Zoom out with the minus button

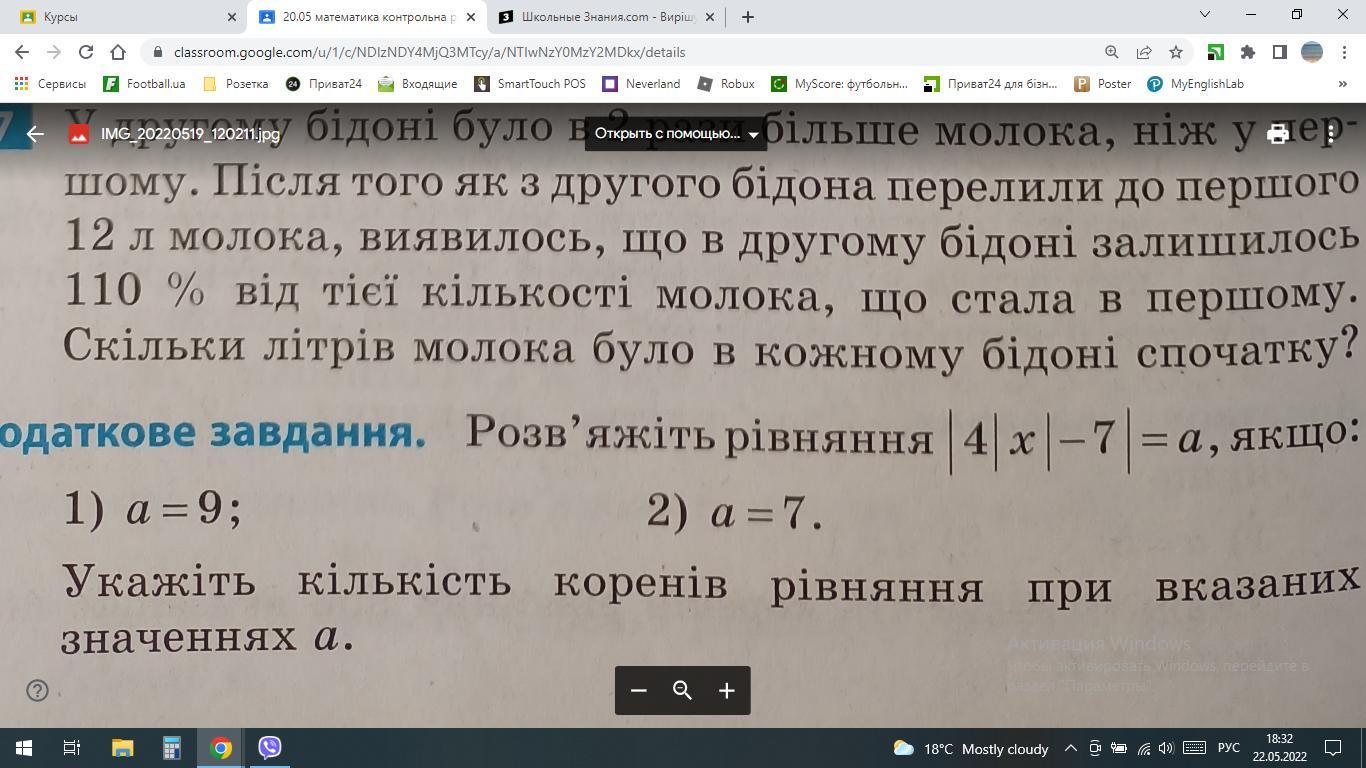coord(639,690)
